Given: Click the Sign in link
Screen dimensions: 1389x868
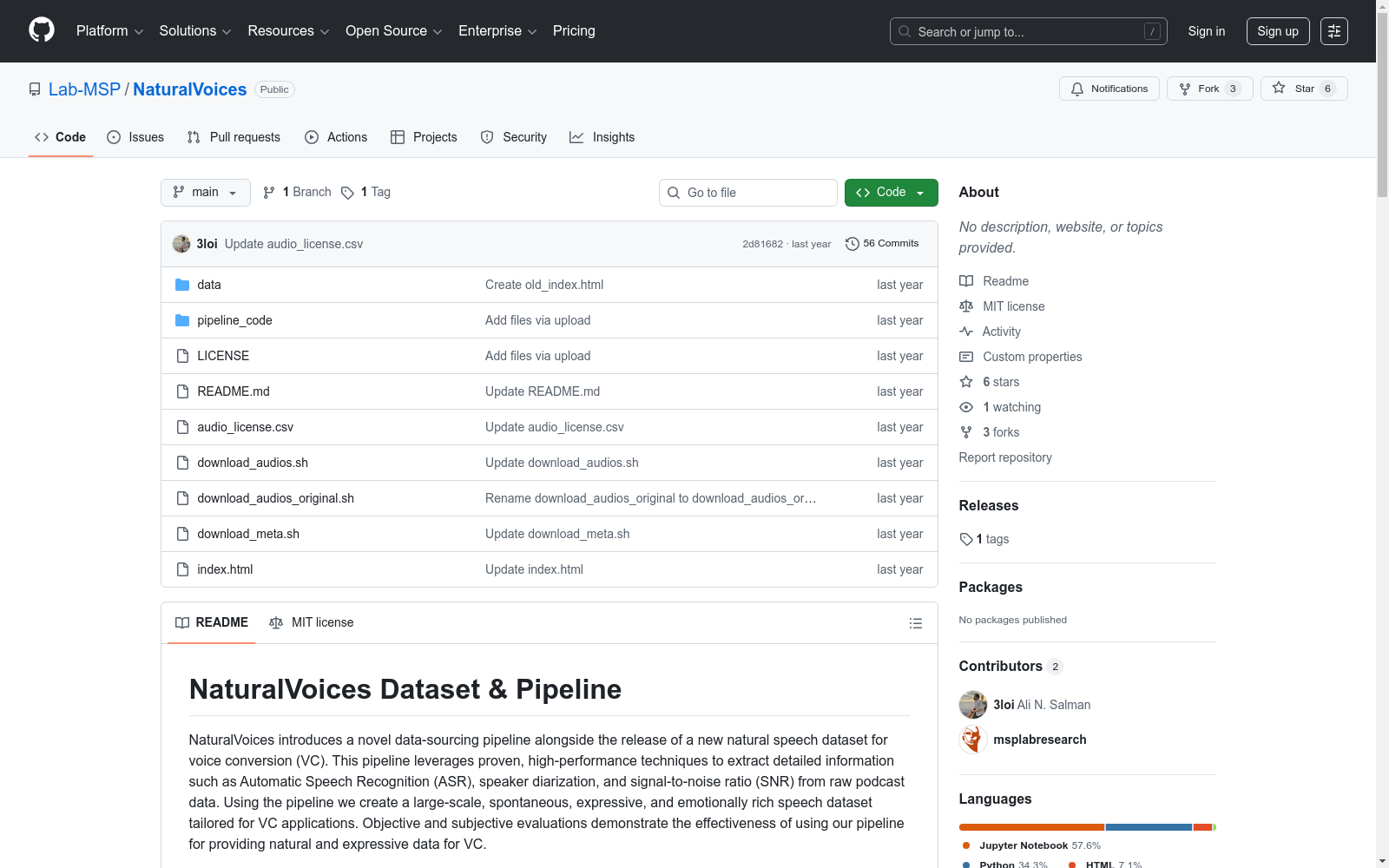Looking at the screenshot, I should pos(1207,31).
